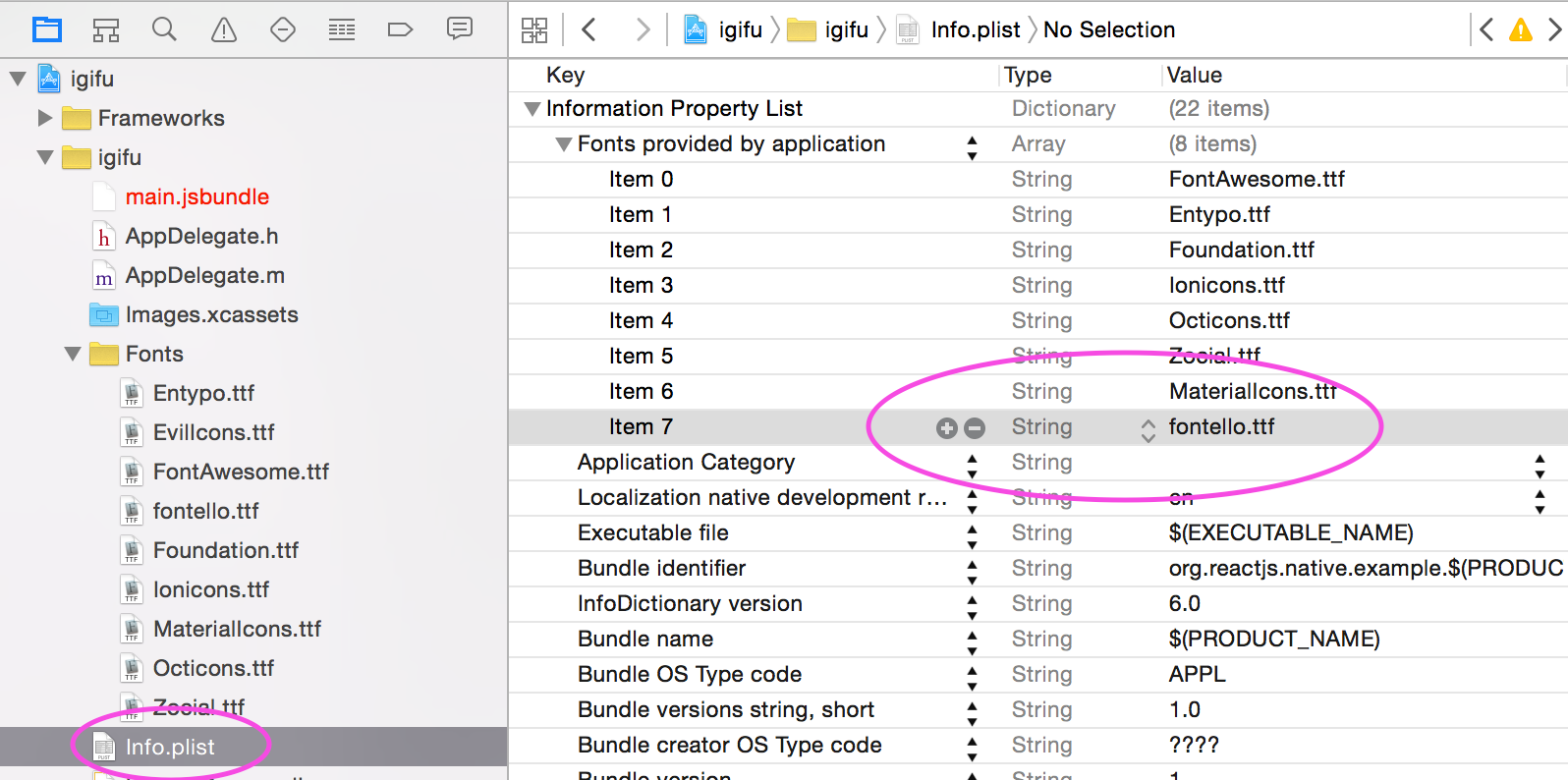Image resolution: width=1568 pixels, height=780 pixels.
Task: Click the yellow warning issue indicator
Action: [x=1520, y=29]
